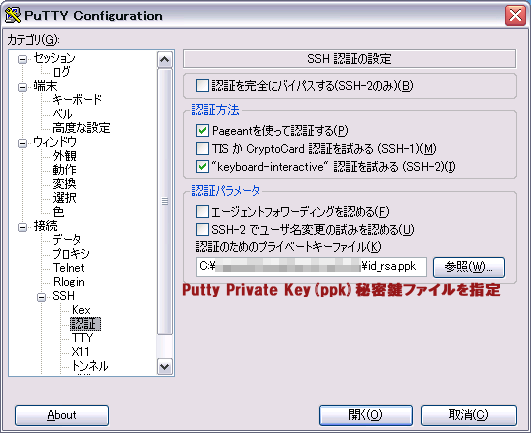This screenshot has height=433, width=531.
Task: Select セッション category
Action: (54, 58)
